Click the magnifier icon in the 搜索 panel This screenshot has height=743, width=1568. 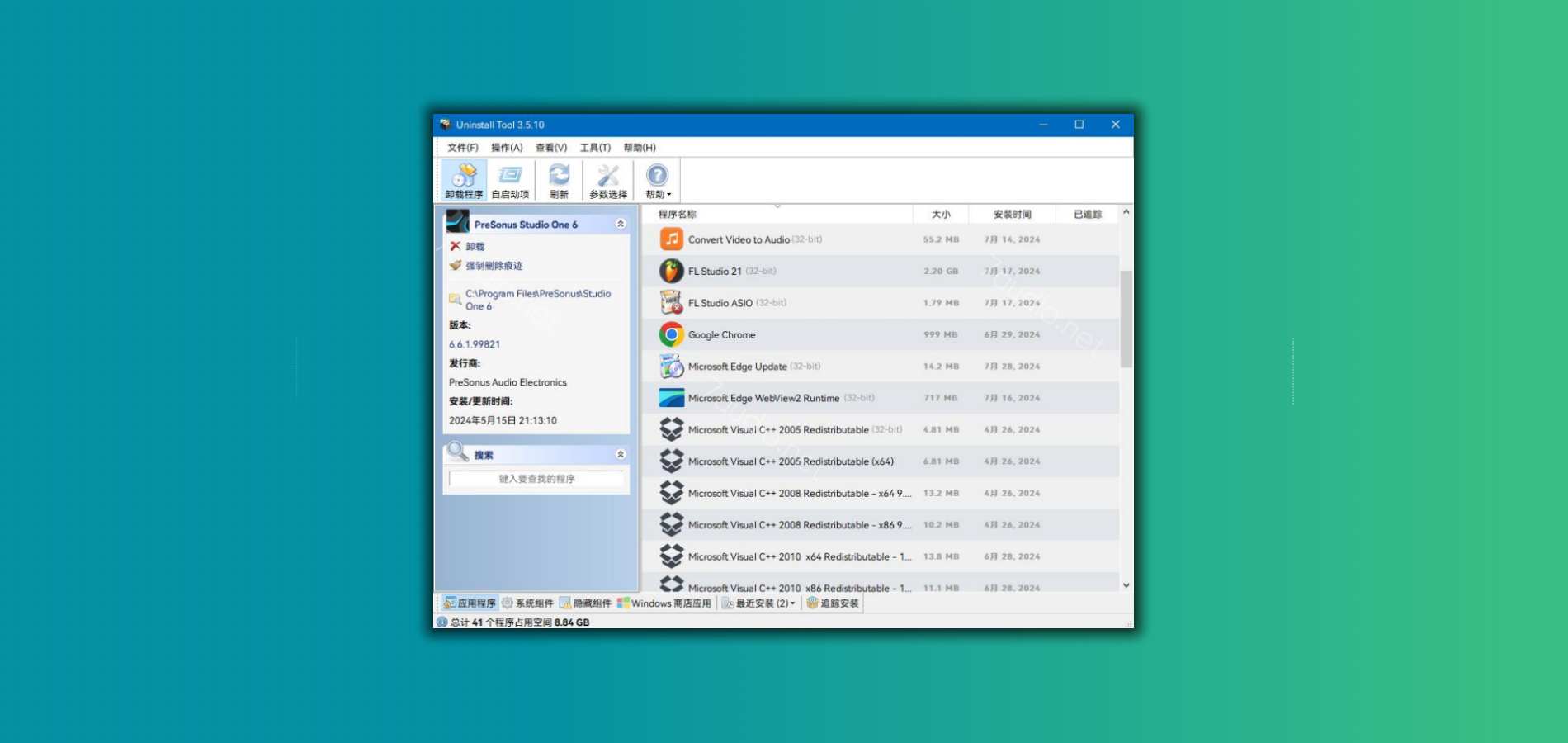(x=458, y=452)
